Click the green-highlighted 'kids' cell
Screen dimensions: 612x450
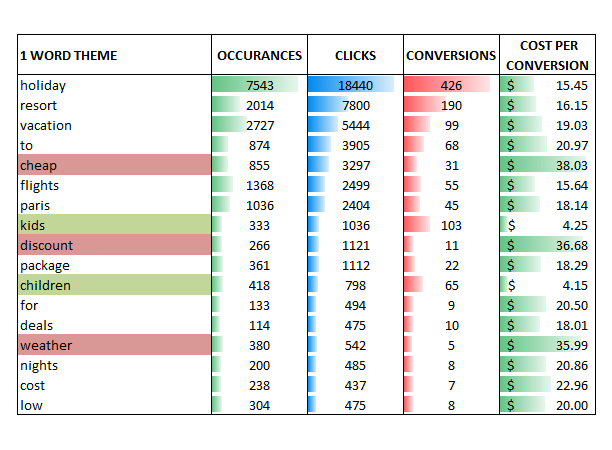click(113, 225)
